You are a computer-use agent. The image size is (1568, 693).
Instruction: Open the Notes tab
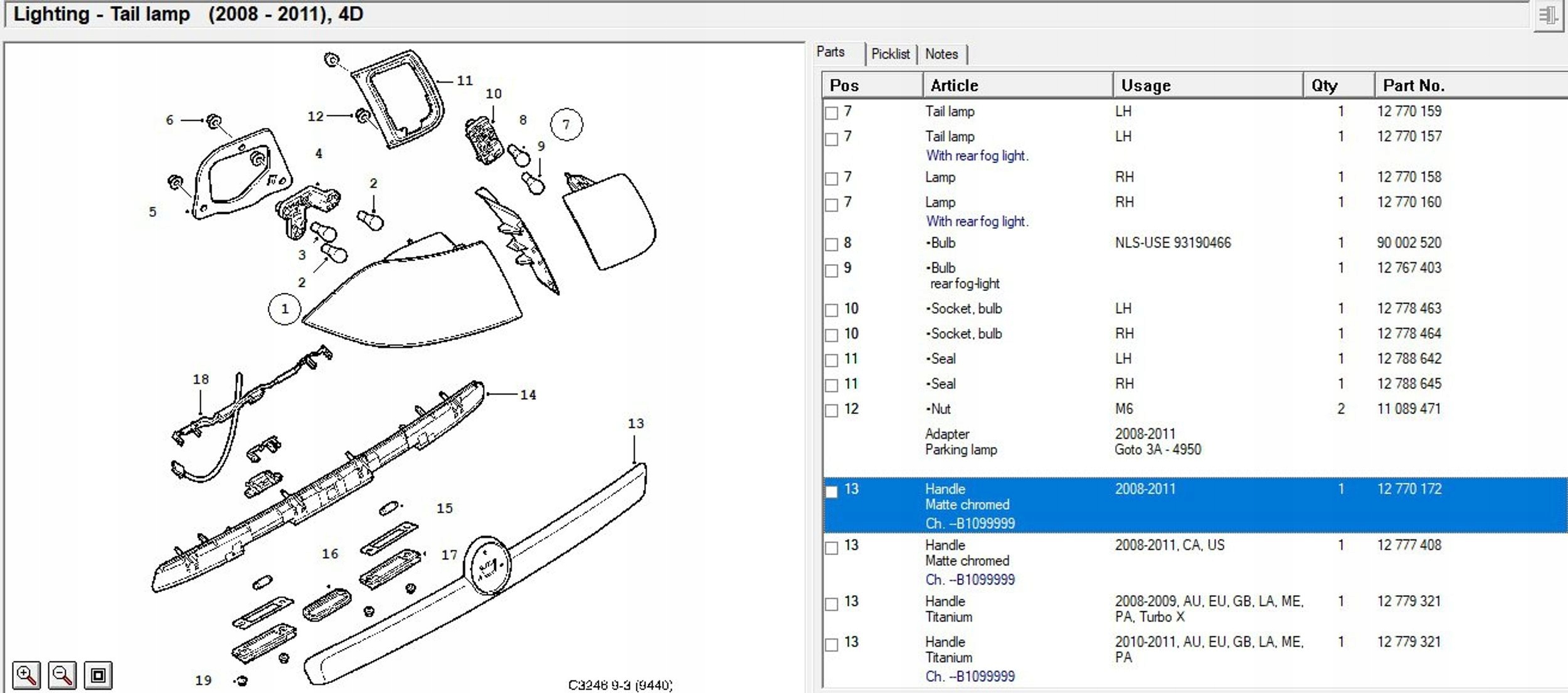pyautogui.click(x=941, y=54)
